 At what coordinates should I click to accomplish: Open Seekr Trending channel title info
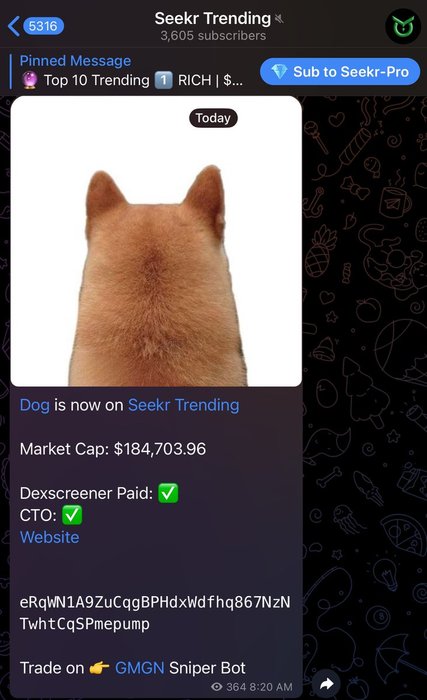[x=213, y=25]
